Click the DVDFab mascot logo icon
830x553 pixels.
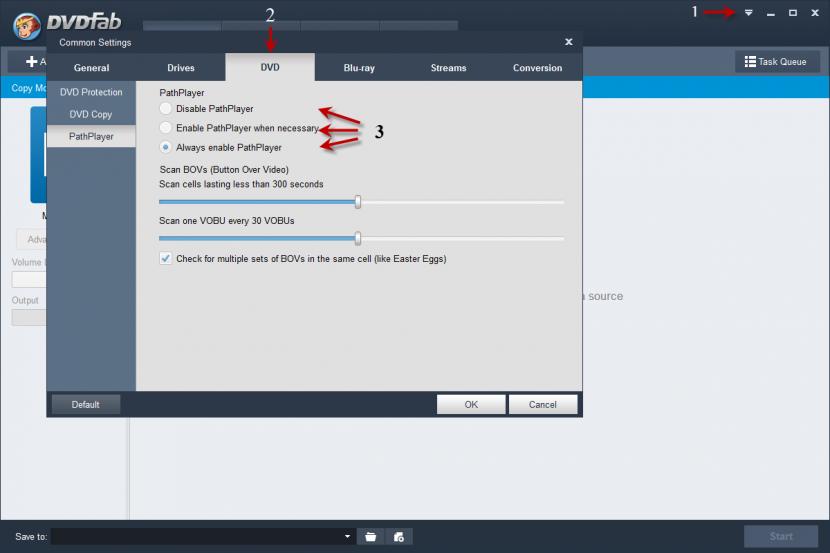coord(26,25)
